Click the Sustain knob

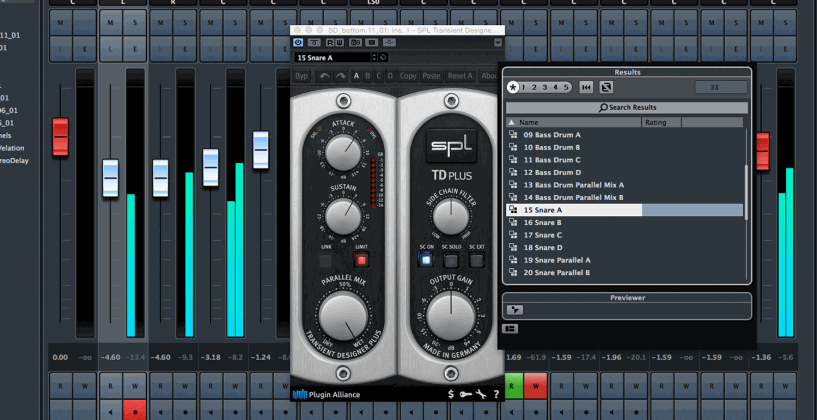pyautogui.click(x=343, y=215)
